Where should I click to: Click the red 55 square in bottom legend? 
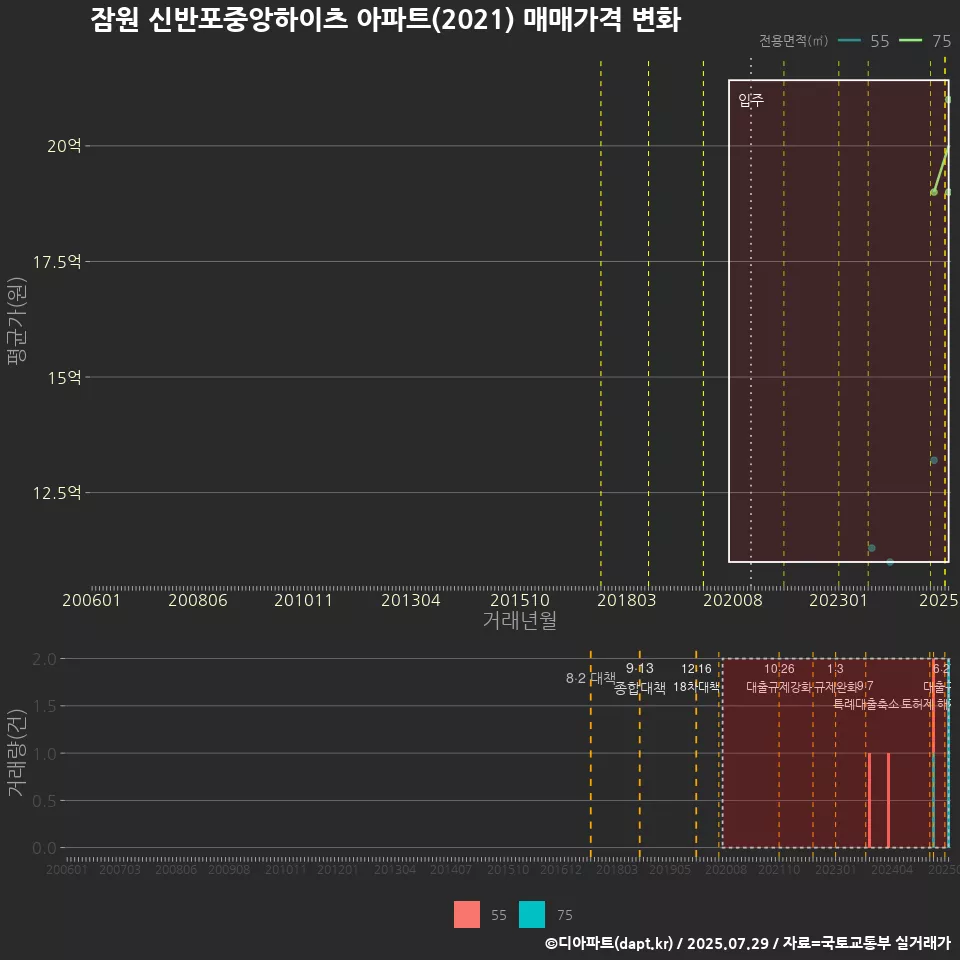point(467,914)
